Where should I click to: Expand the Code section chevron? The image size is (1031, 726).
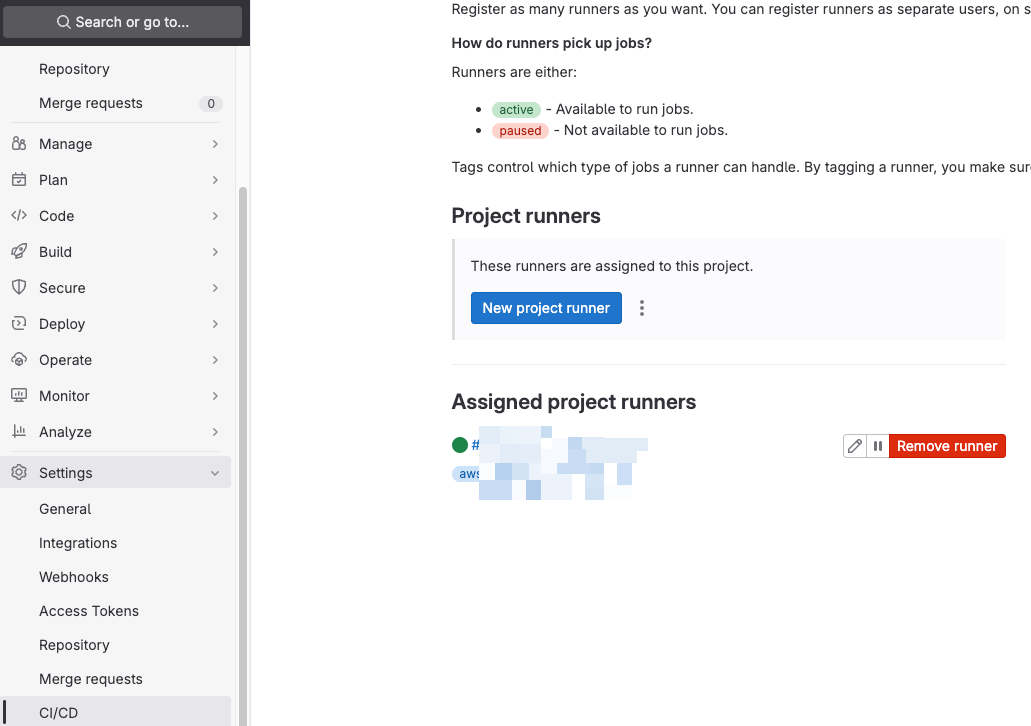(x=215, y=216)
